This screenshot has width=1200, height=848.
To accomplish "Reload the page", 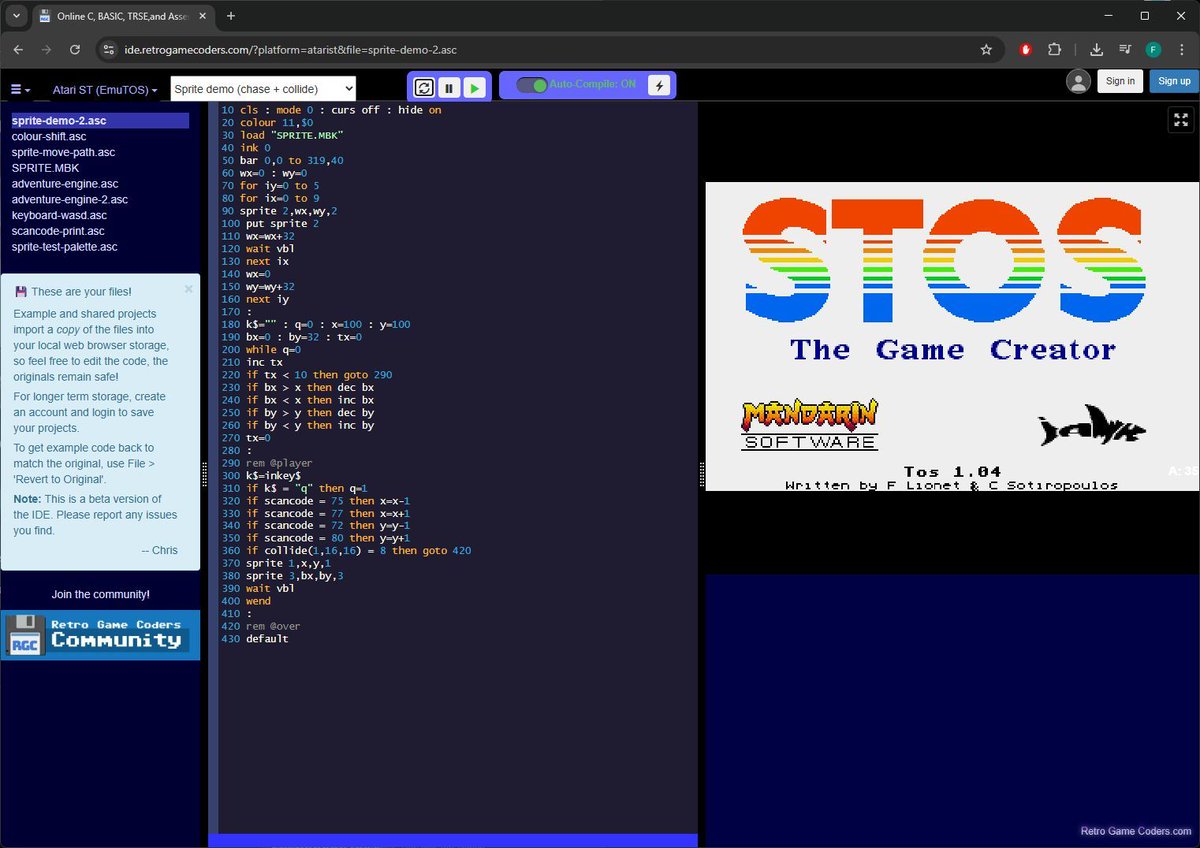I will click(75, 49).
